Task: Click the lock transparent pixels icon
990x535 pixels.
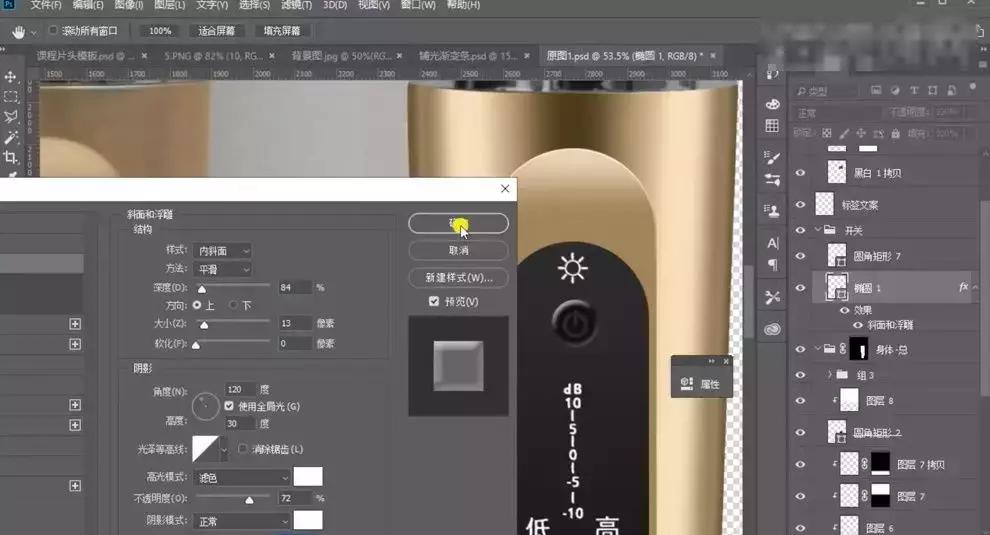Action: pos(826,133)
